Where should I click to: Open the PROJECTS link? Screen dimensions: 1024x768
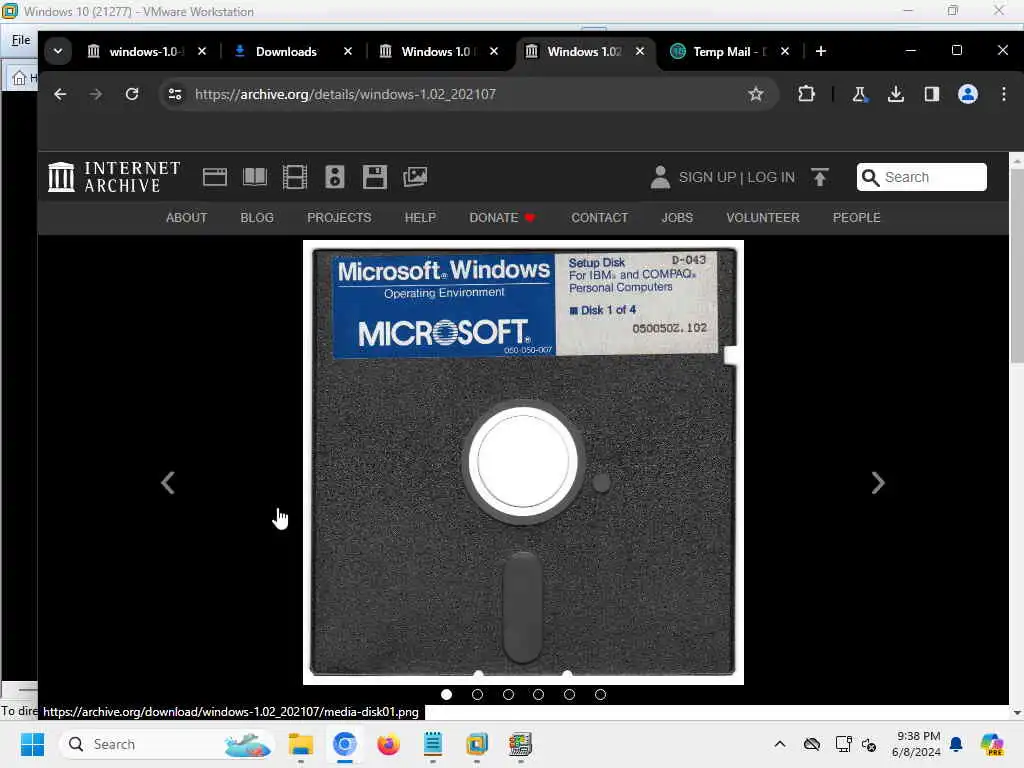pos(339,217)
